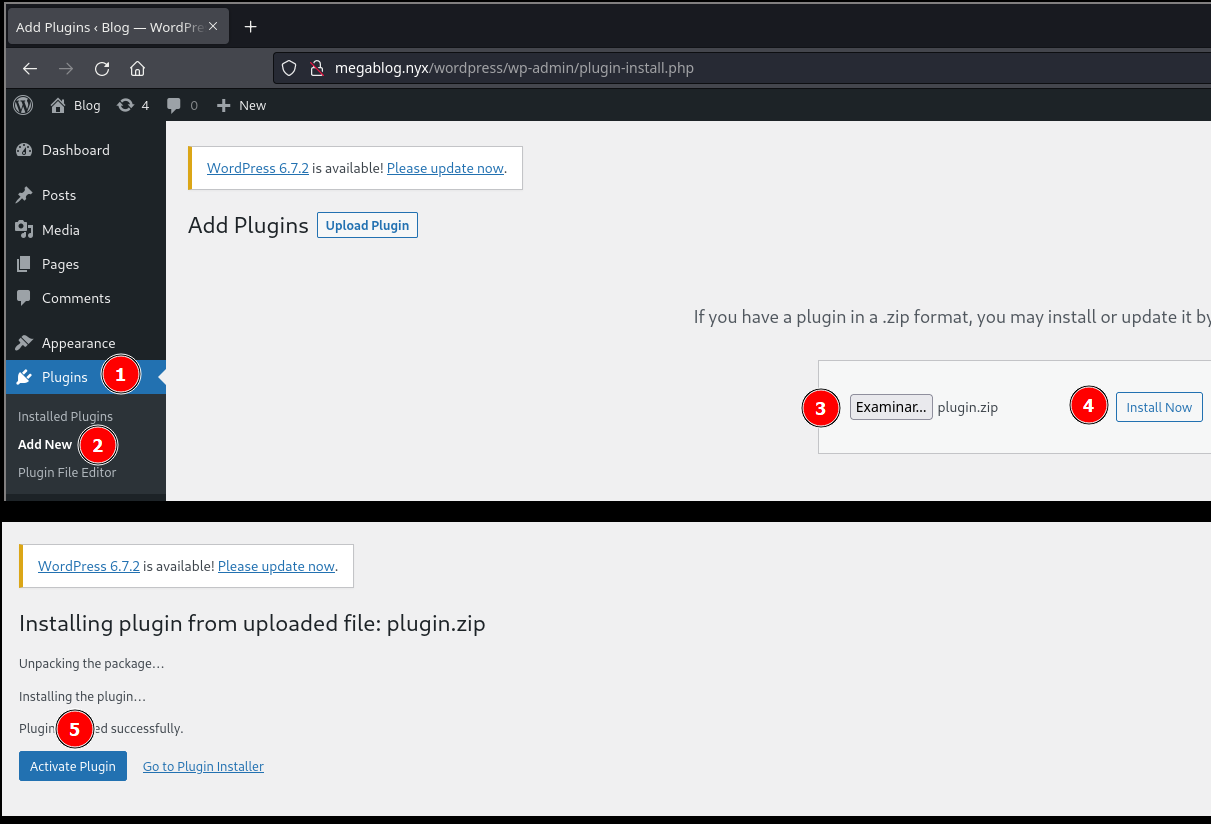Viewport: 1211px width, 824px height.
Task: Click the browser home icon
Action: (x=138, y=69)
